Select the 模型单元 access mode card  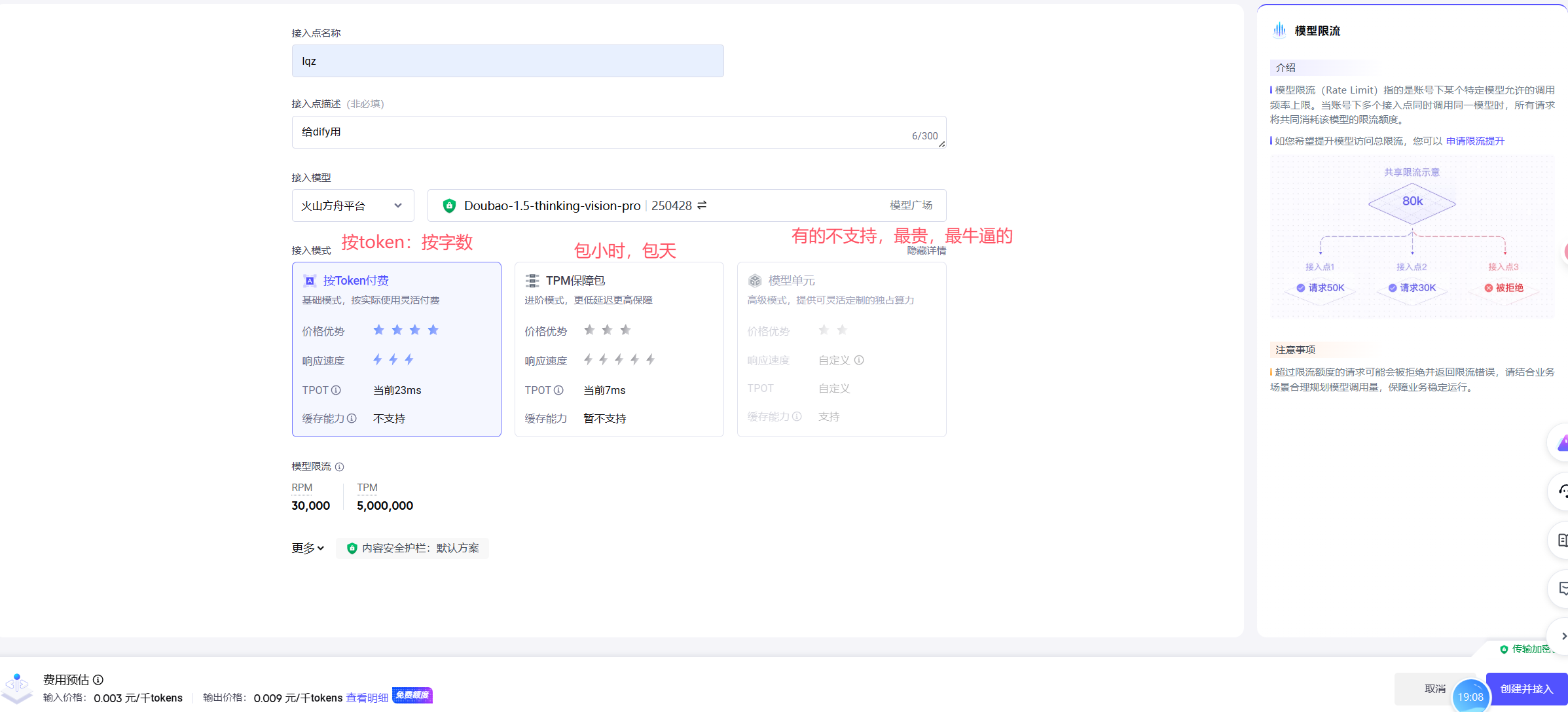(841, 349)
